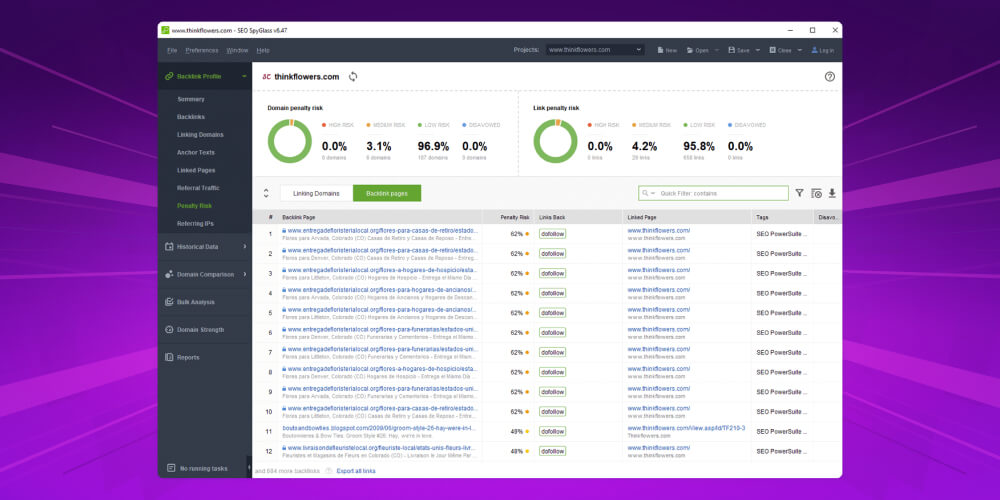Collapse the Backlink Profile section arrow
This screenshot has width=1000, height=500.
coord(244,77)
